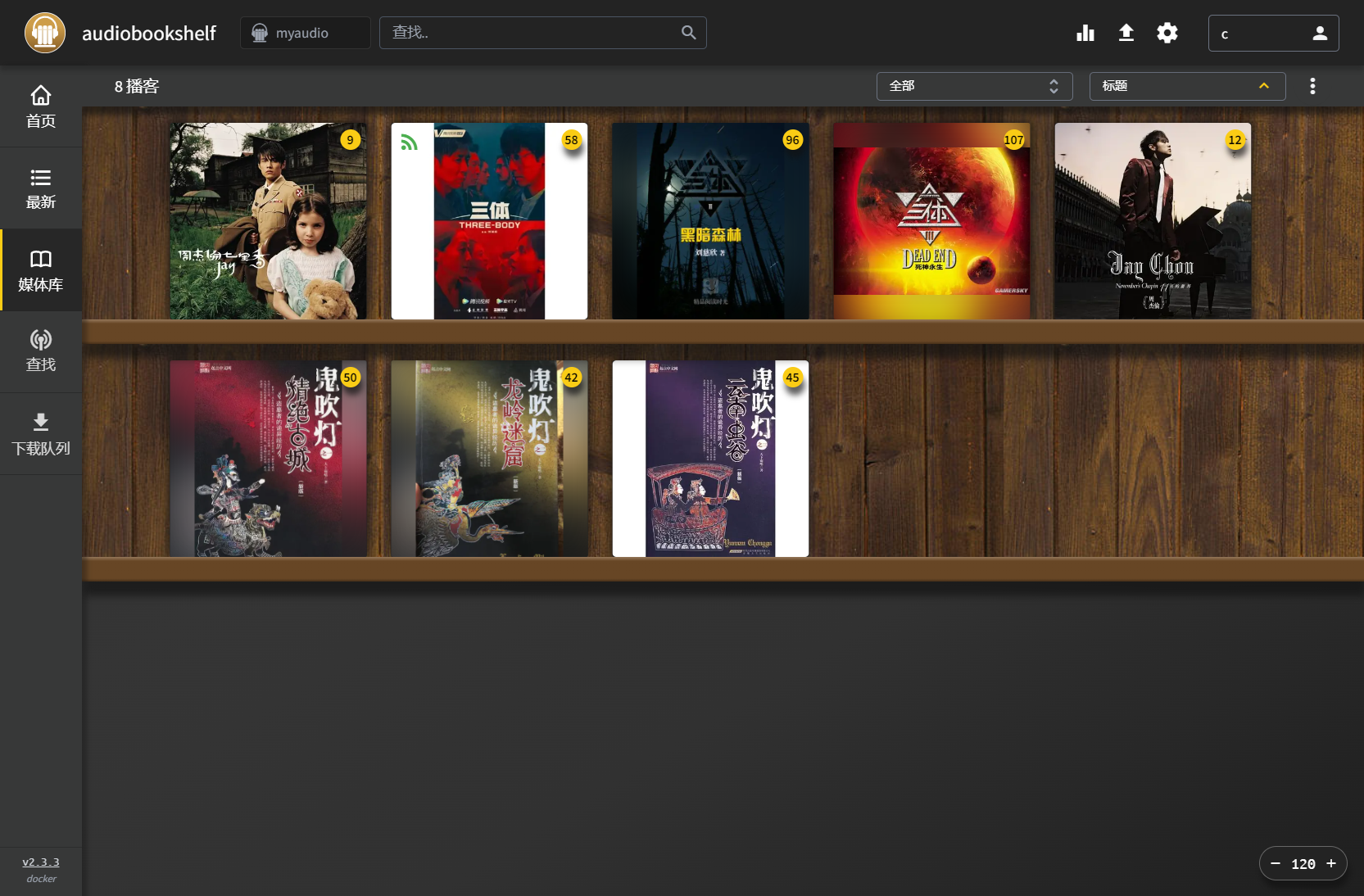Decrease cover size with minus button
This screenshot has height=896, width=1364.
click(x=1276, y=863)
